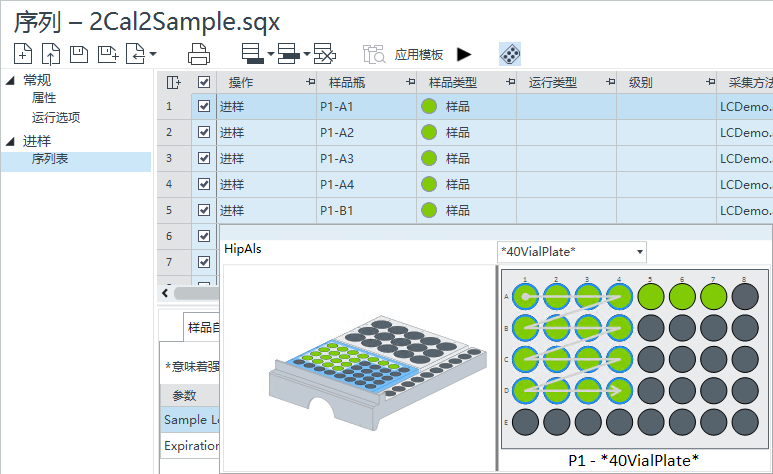Screen dimensions: 773x474
Task: Select vial cell P1-A1
Action: tap(366, 107)
